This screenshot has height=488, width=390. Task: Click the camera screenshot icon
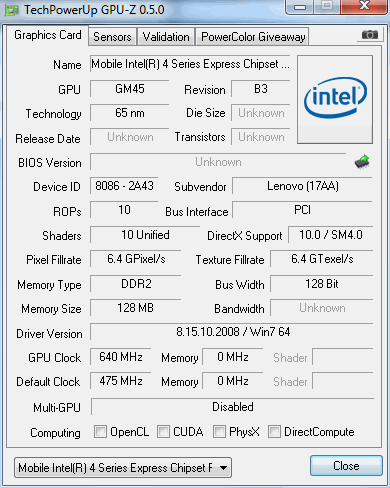pyautogui.click(x=370, y=35)
